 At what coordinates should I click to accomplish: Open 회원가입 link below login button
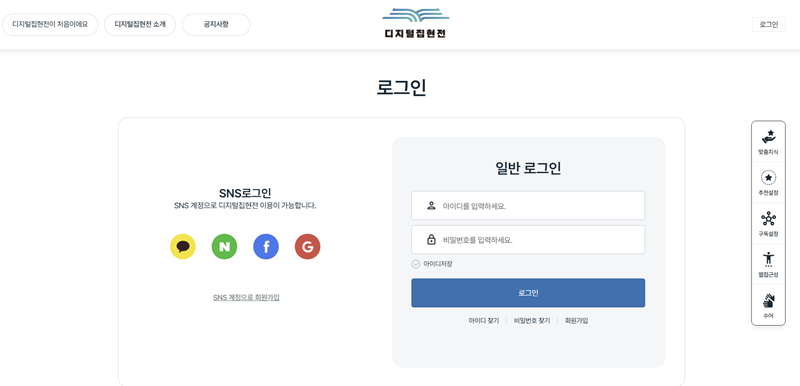[x=577, y=321]
